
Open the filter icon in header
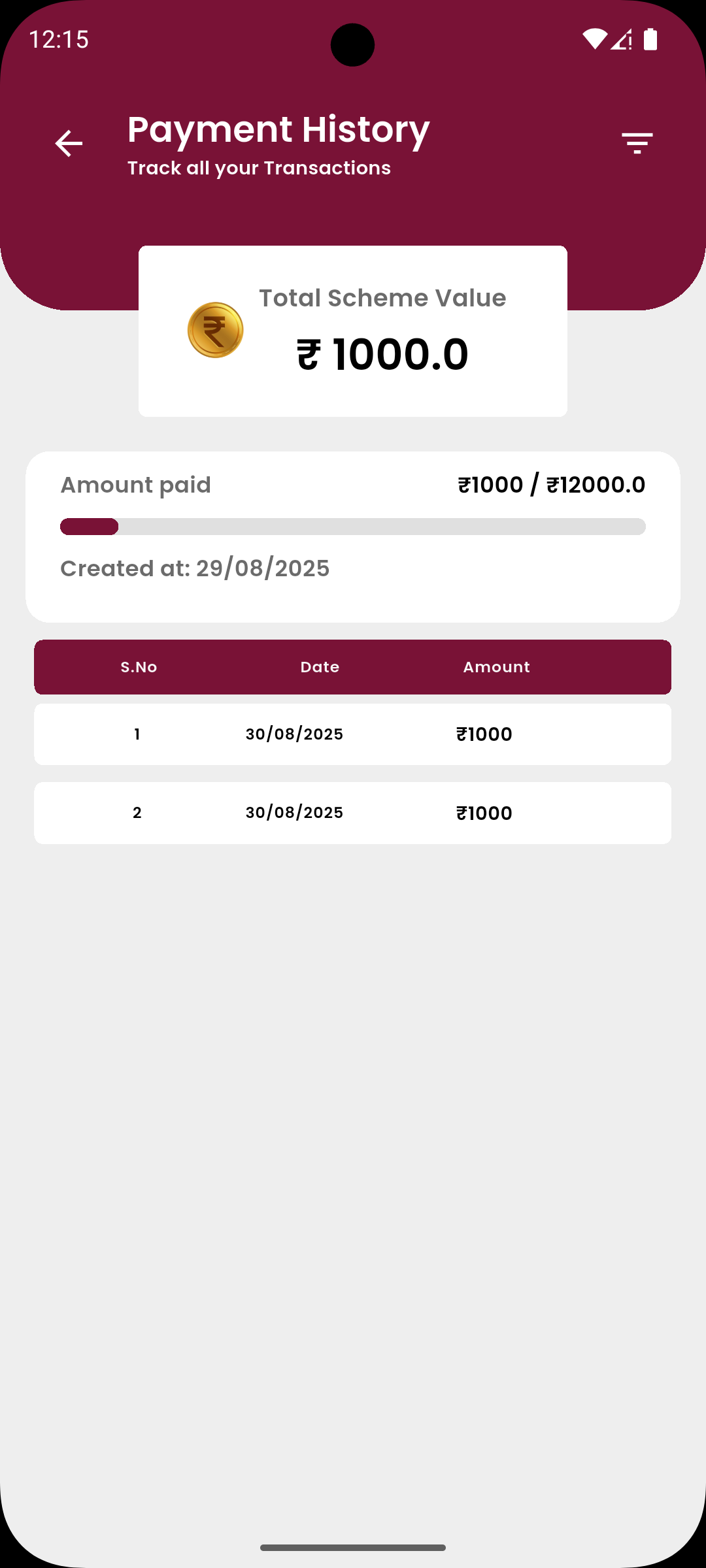tap(637, 143)
